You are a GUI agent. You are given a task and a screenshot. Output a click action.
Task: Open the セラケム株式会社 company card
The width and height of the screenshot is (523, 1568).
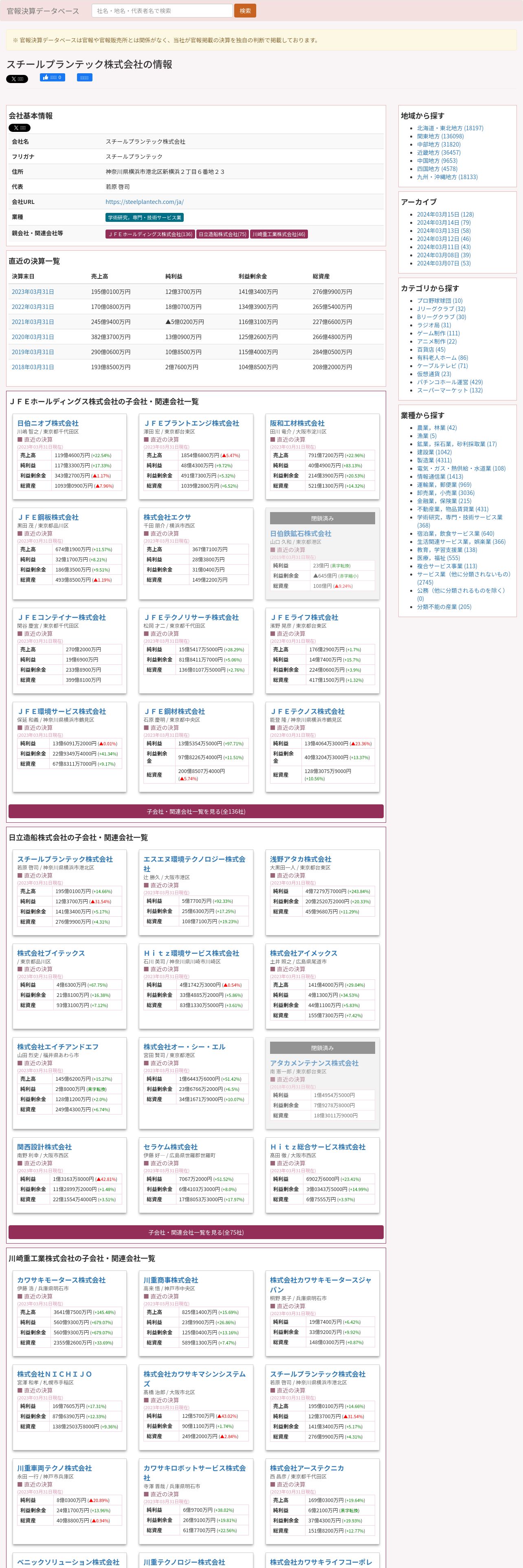(171, 1147)
